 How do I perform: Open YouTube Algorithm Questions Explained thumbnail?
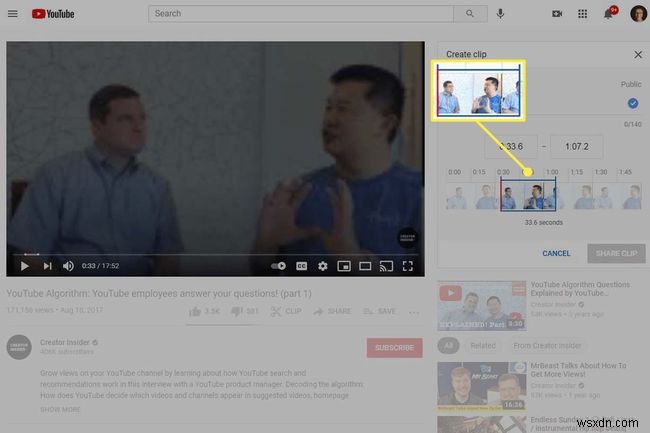click(482, 305)
